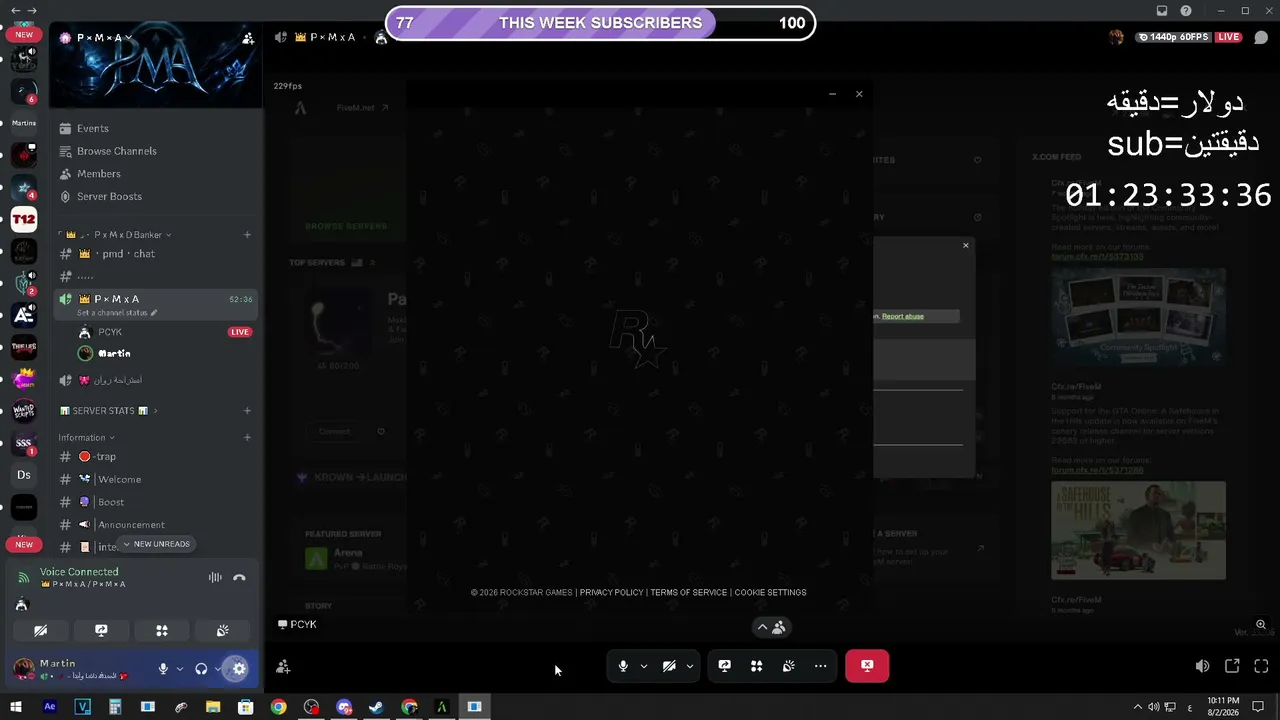Click the screen share icon in call bar

(725, 666)
